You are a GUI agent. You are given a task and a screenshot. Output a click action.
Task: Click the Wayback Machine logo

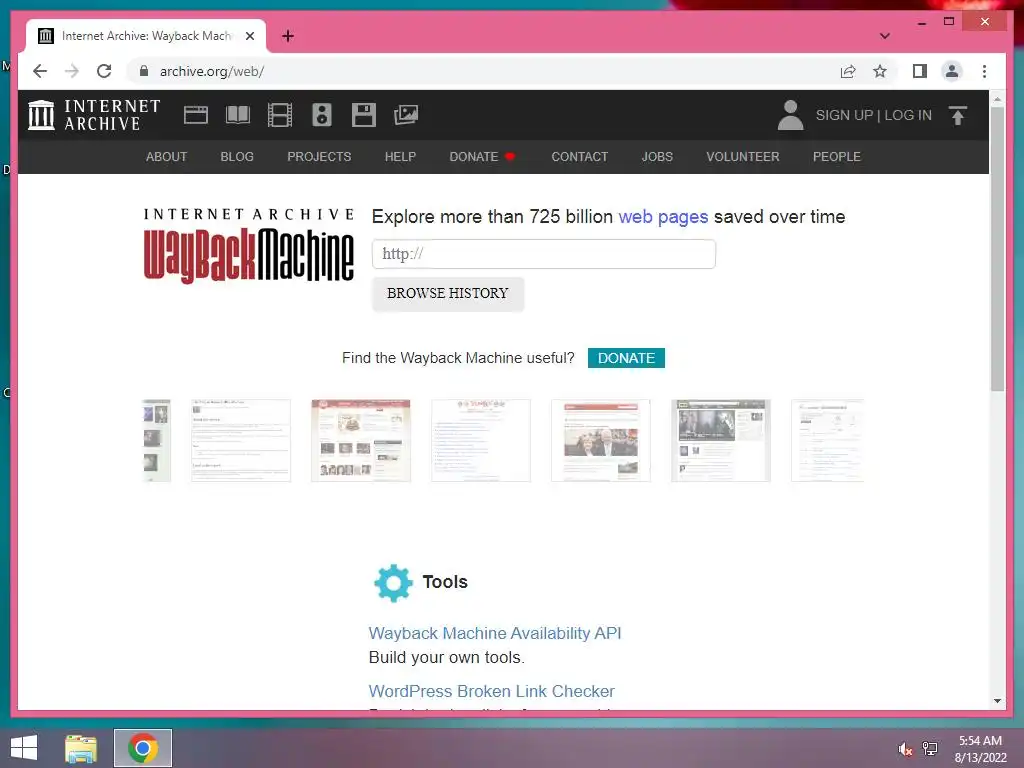249,246
